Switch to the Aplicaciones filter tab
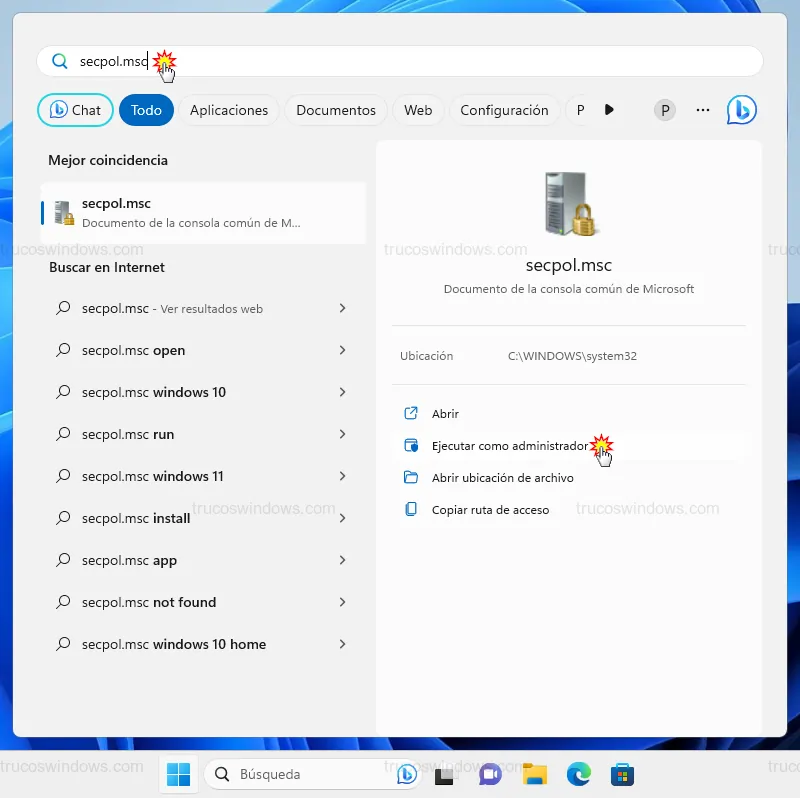The height and width of the screenshot is (798, 800). tap(229, 110)
